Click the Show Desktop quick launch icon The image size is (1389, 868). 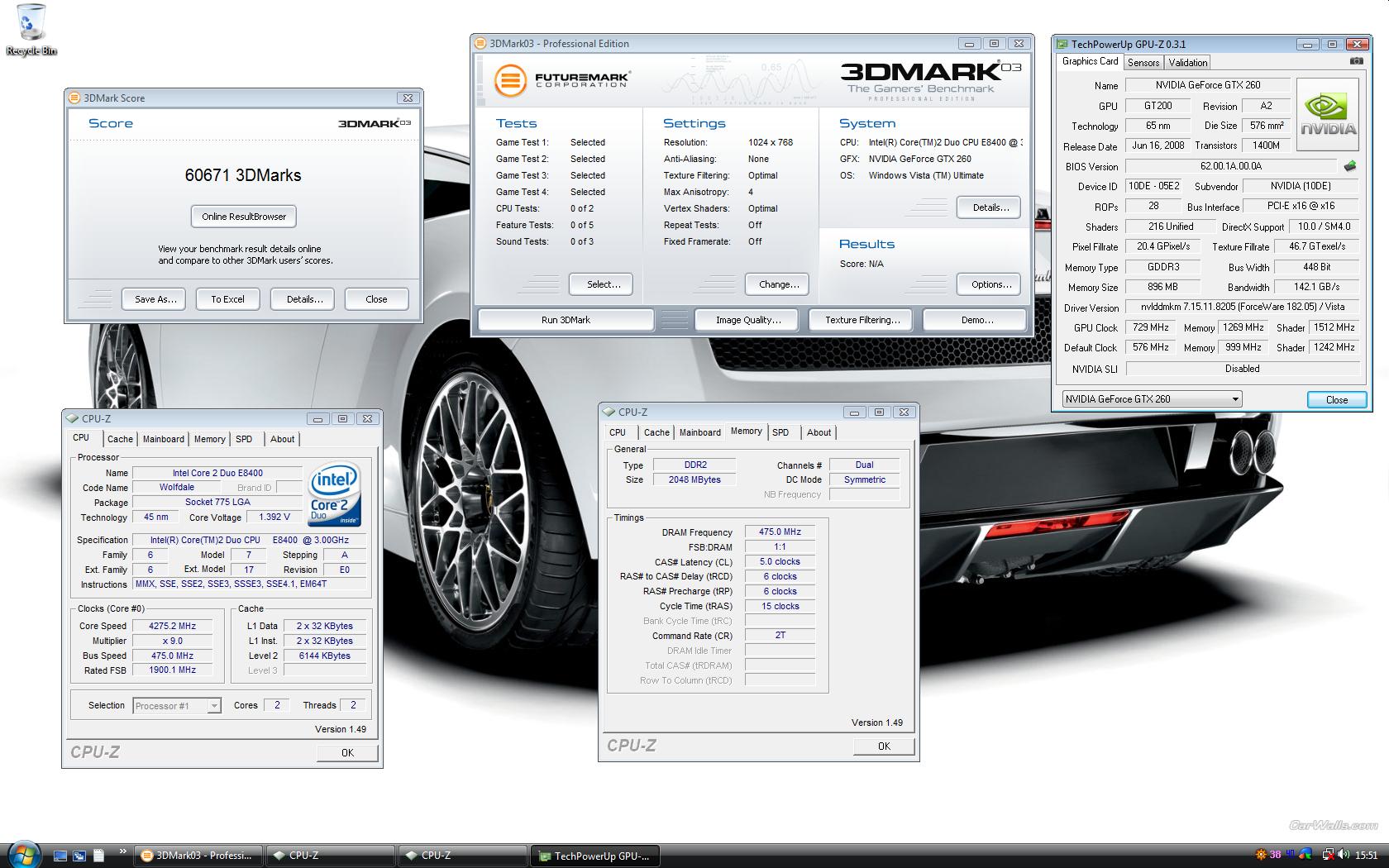60,856
